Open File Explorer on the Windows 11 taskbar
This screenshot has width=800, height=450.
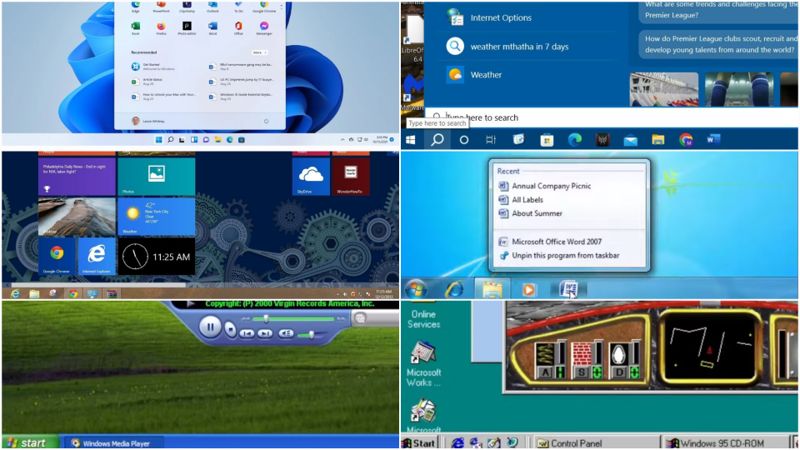point(218,140)
